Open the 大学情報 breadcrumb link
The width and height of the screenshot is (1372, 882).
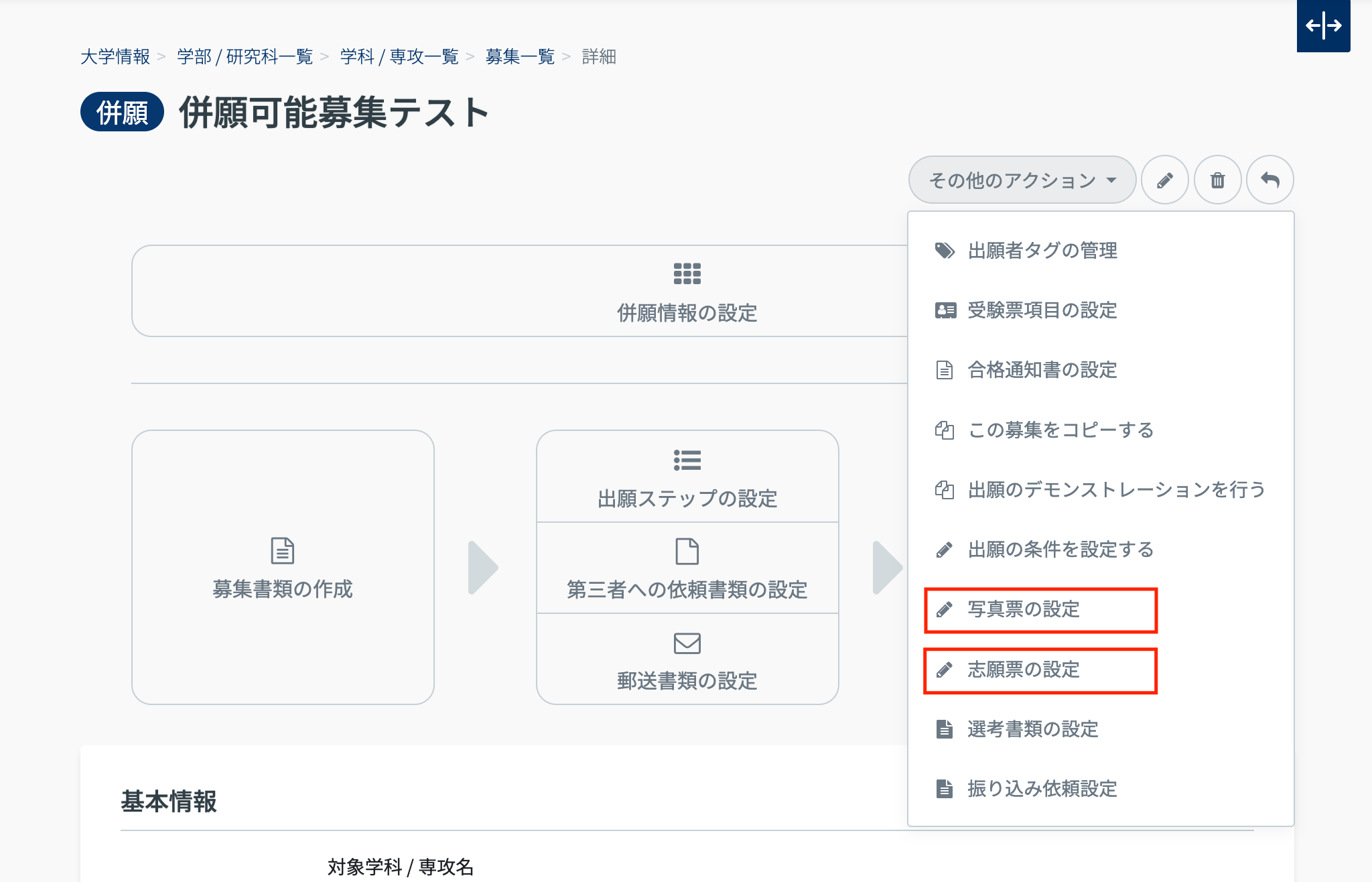coord(115,57)
